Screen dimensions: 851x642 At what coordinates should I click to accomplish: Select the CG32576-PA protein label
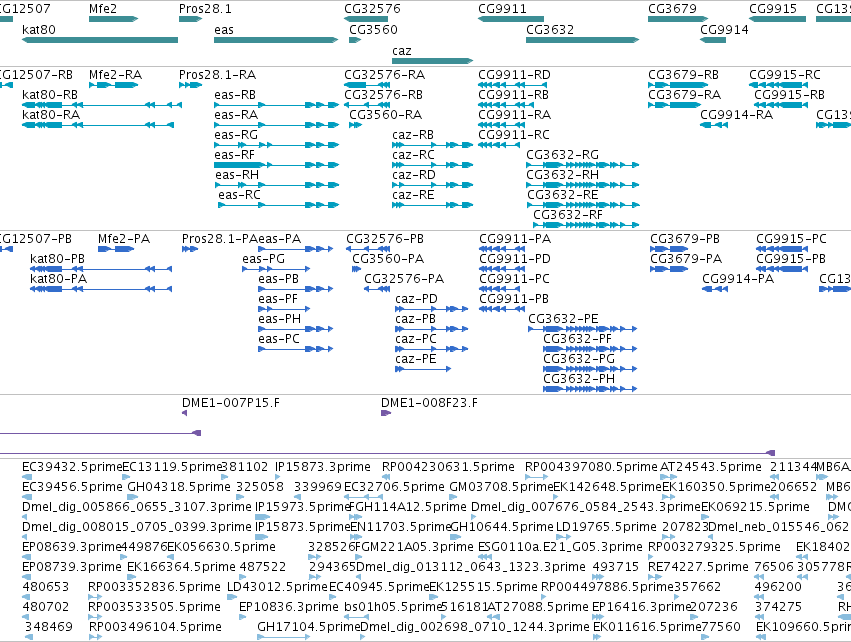[x=404, y=279]
